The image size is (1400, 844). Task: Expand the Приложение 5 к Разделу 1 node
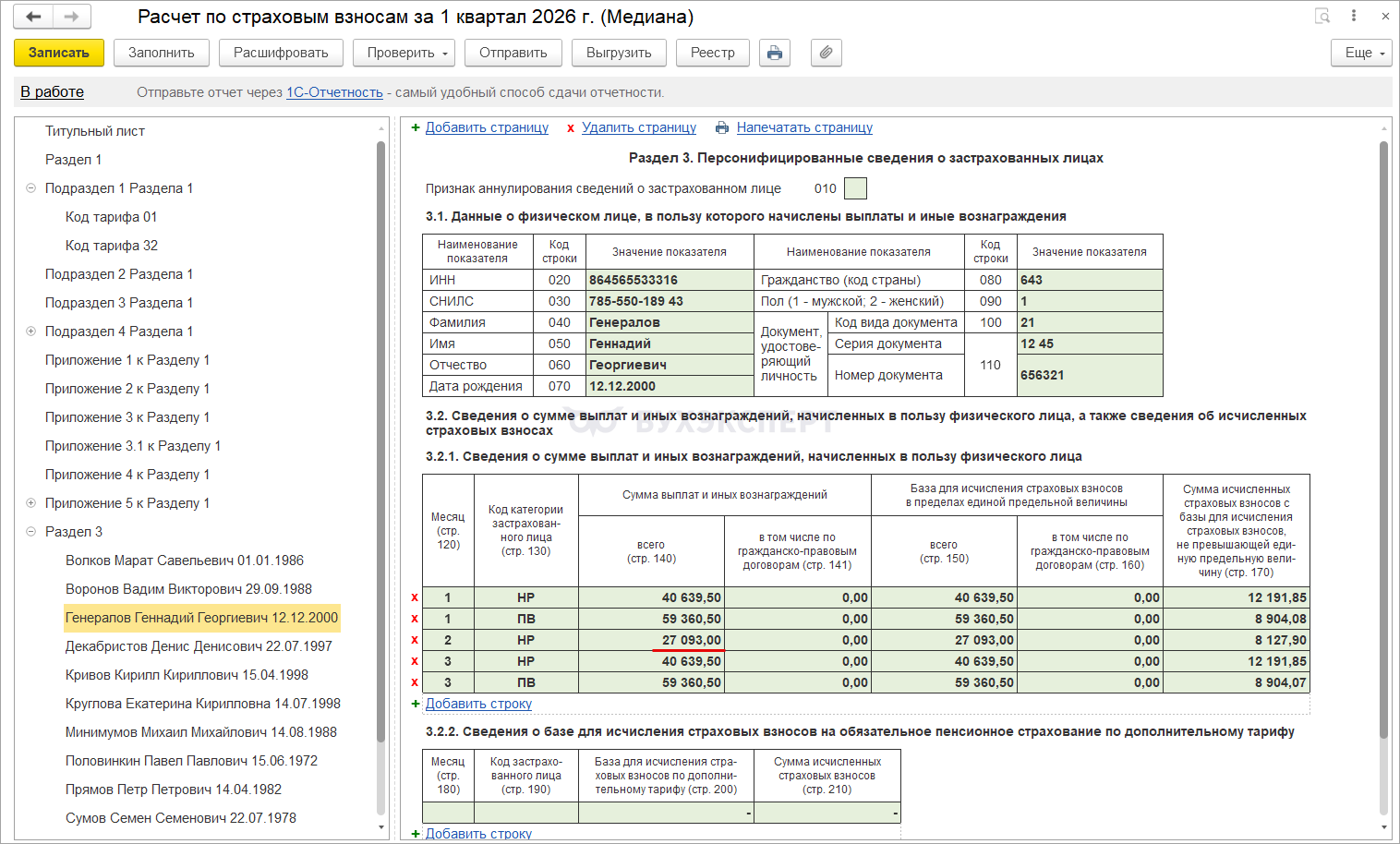[30, 503]
